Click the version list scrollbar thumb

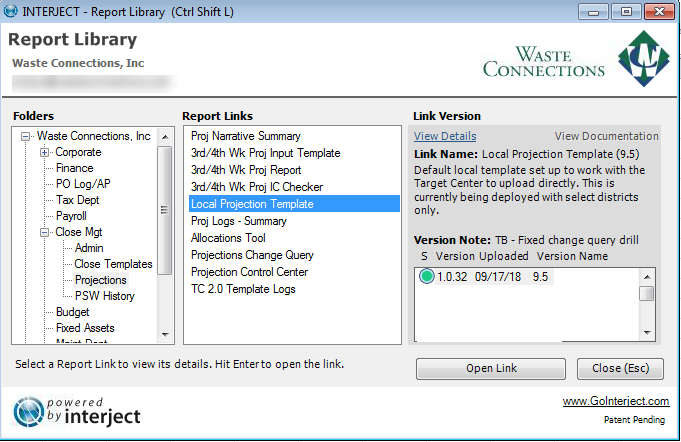coord(647,294)
